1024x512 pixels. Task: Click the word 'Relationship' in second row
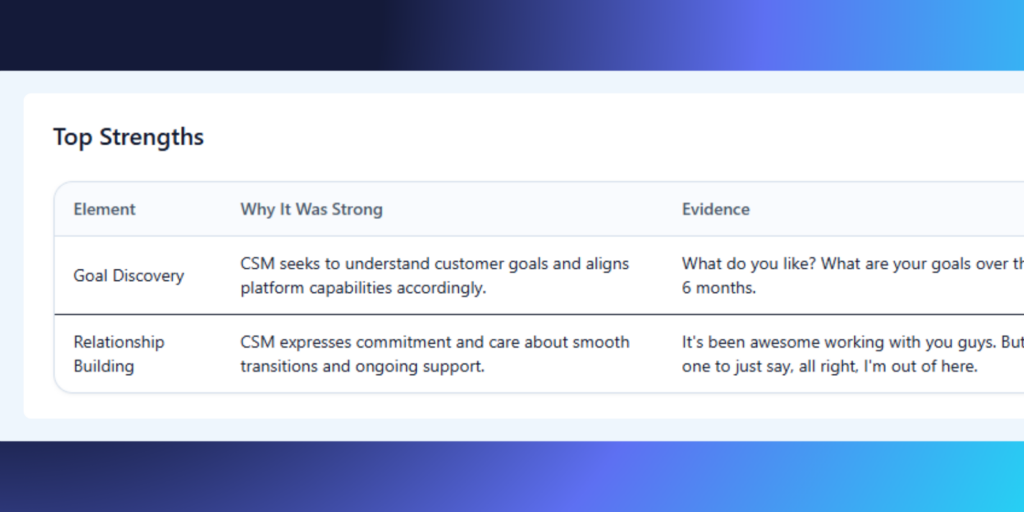(119, 342)
